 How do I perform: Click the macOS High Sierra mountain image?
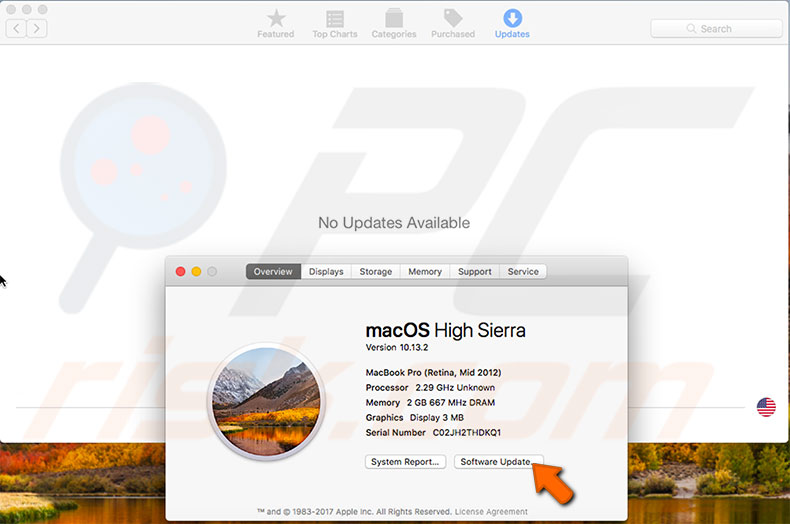pos(267,402)
